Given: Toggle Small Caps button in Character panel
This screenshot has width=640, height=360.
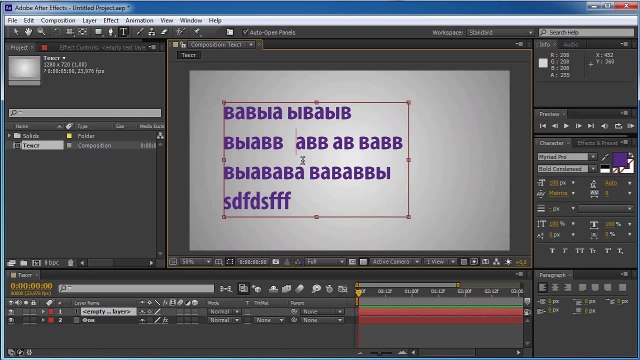Looking at the screenshot, I should coord(593,251).
